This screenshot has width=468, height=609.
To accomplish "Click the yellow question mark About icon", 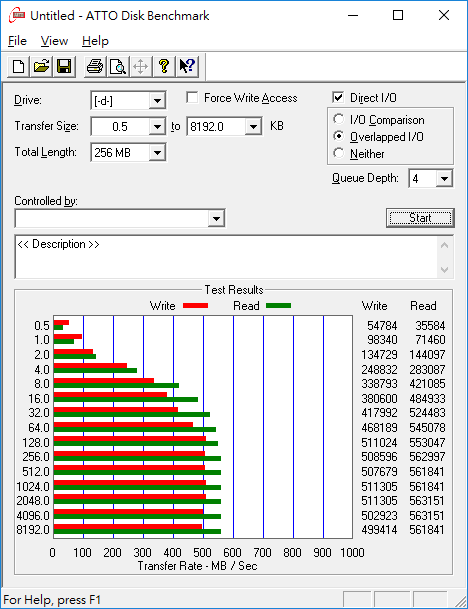I will pyautogui.click(x=164, y=66).
